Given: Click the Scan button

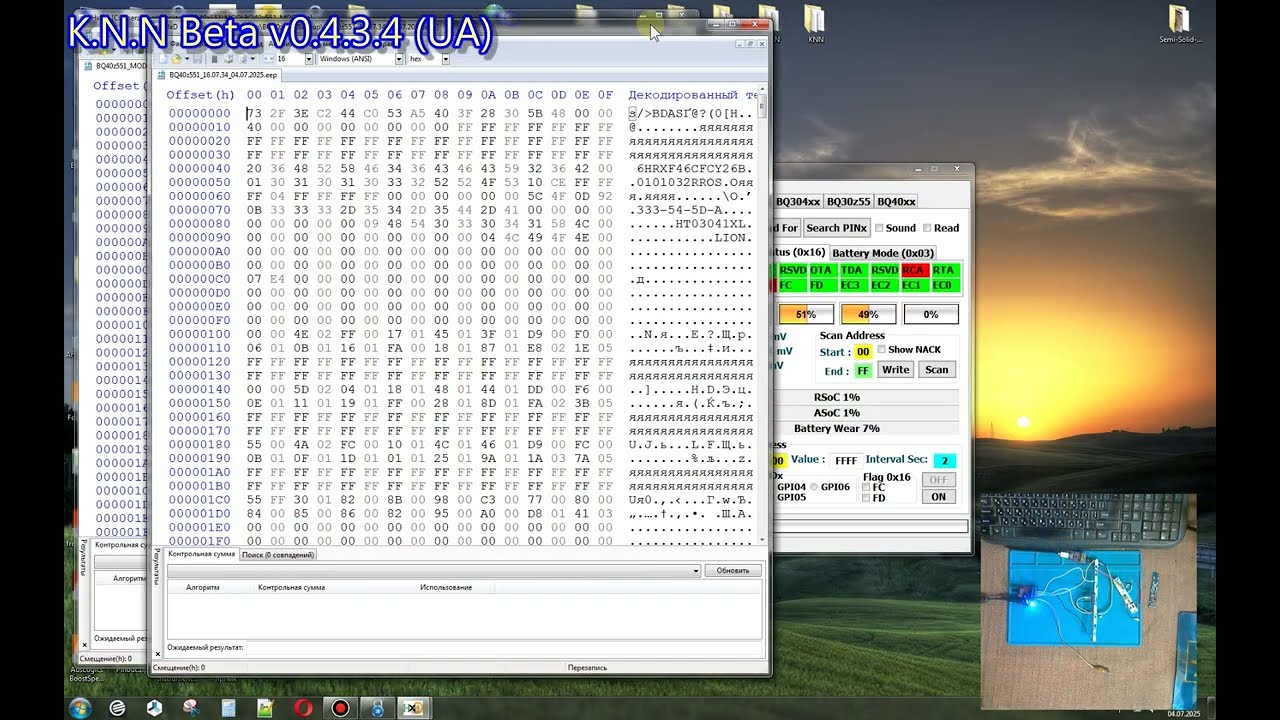Looking at the screenshot, I should pyautogui.click(x=937, y=370).
